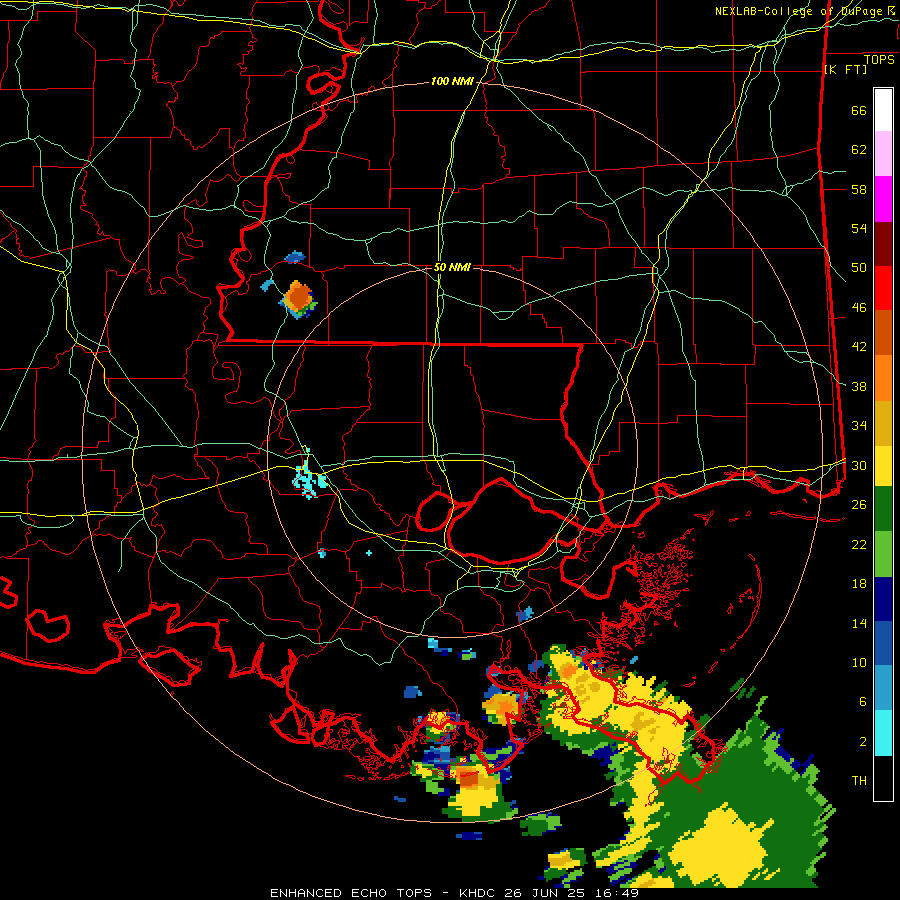Screen dimensions: 900x900
Task: Click the '46' legend value
Action: pyautogui.click(x=859, y=308)
